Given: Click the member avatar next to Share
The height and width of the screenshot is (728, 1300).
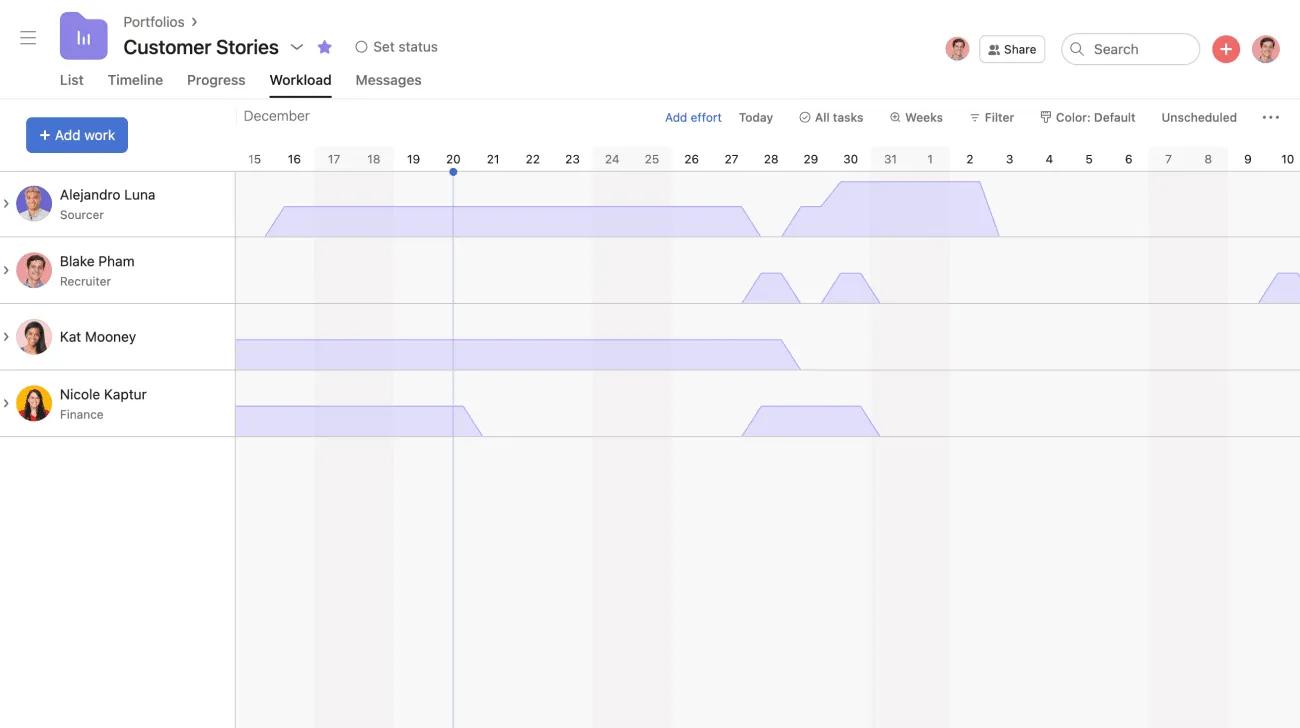Looking at the screenshot, I should pyautogui.click(x=957, y=49).
